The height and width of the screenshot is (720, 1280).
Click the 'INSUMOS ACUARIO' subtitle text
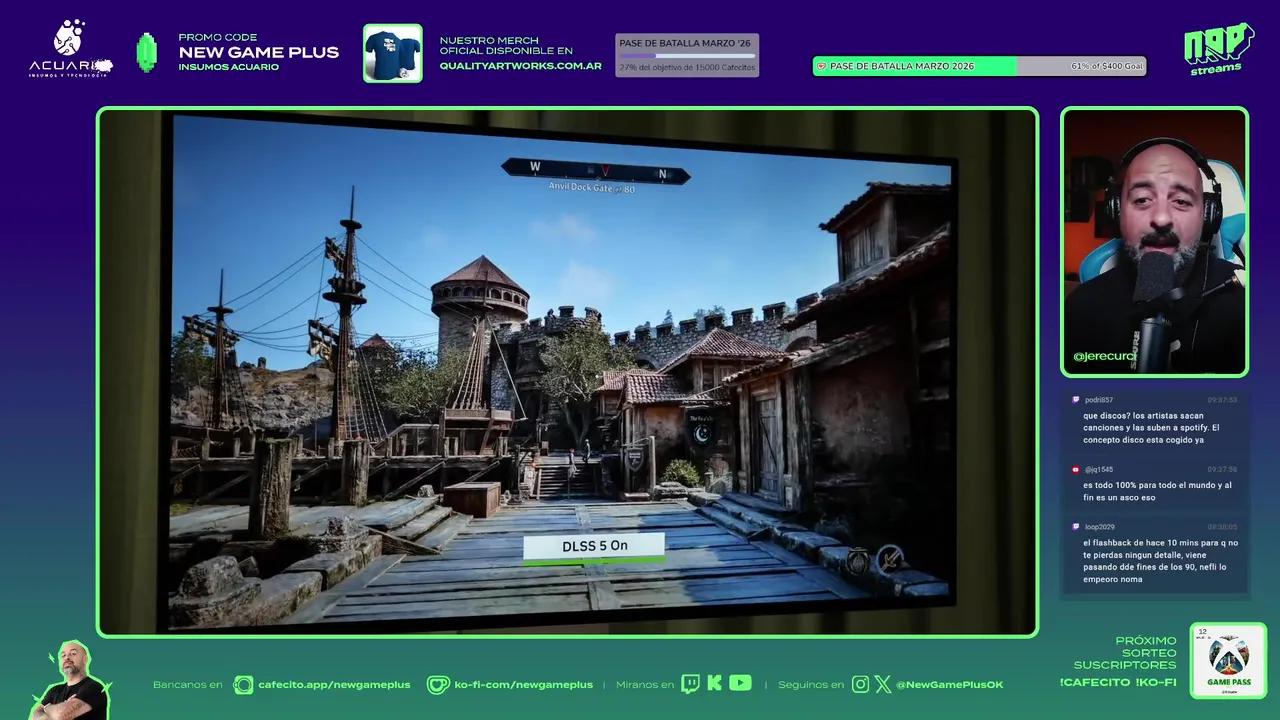(x=228, y=67)
